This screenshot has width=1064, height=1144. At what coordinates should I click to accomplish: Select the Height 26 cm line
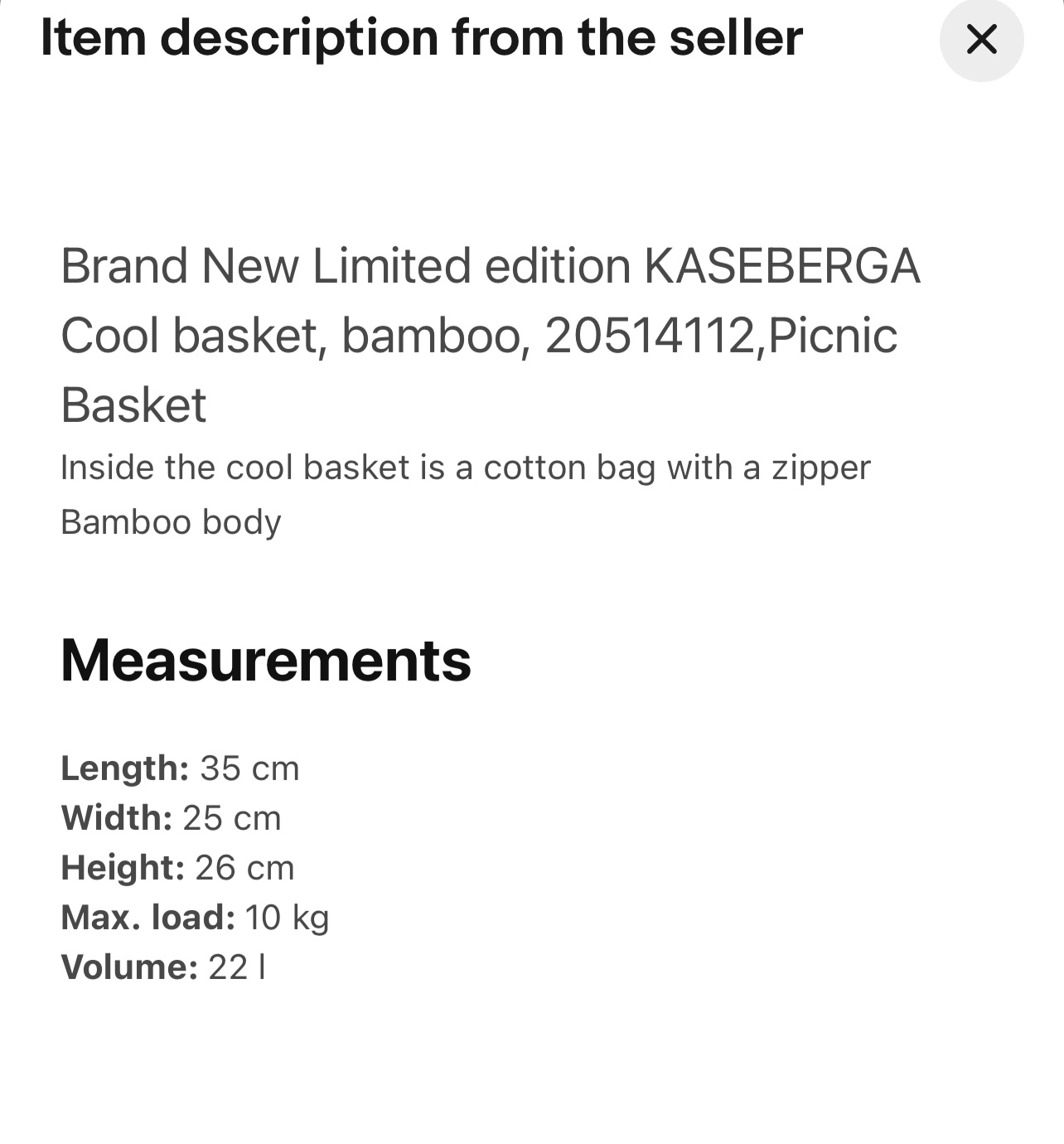(x=177, y=868)
